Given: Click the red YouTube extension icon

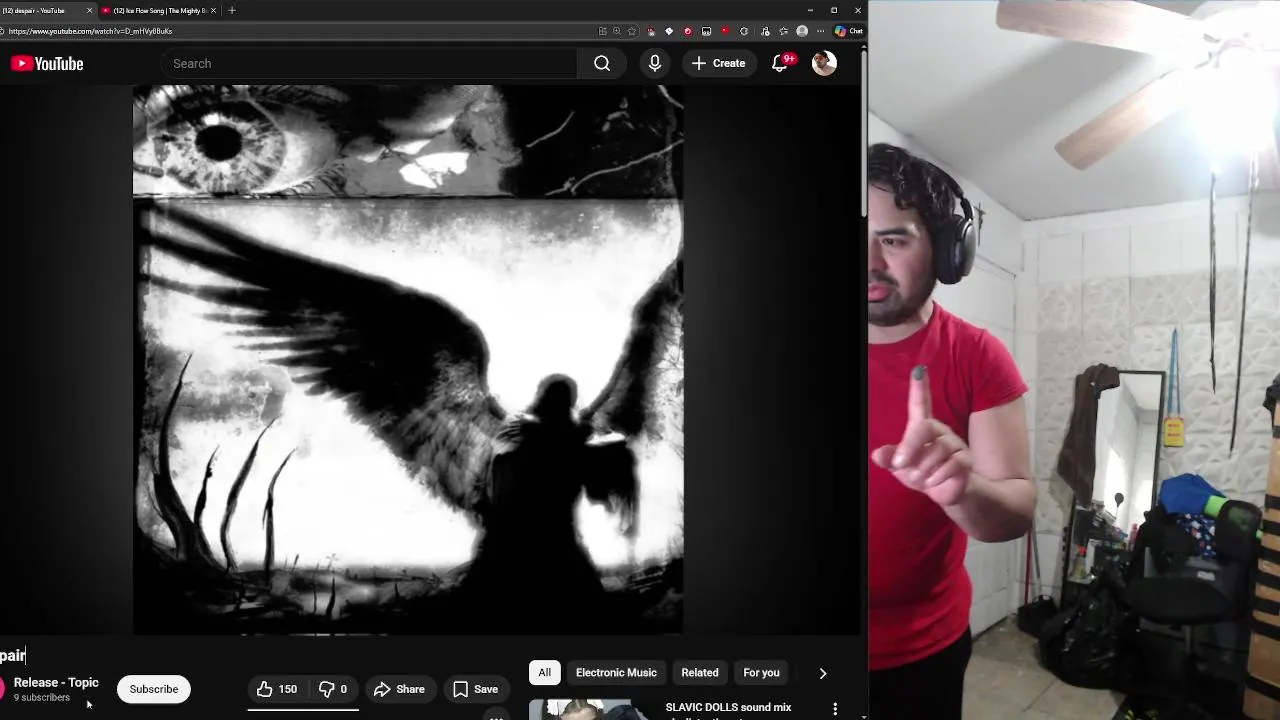Looking at the screenshot, I should 725,31.
